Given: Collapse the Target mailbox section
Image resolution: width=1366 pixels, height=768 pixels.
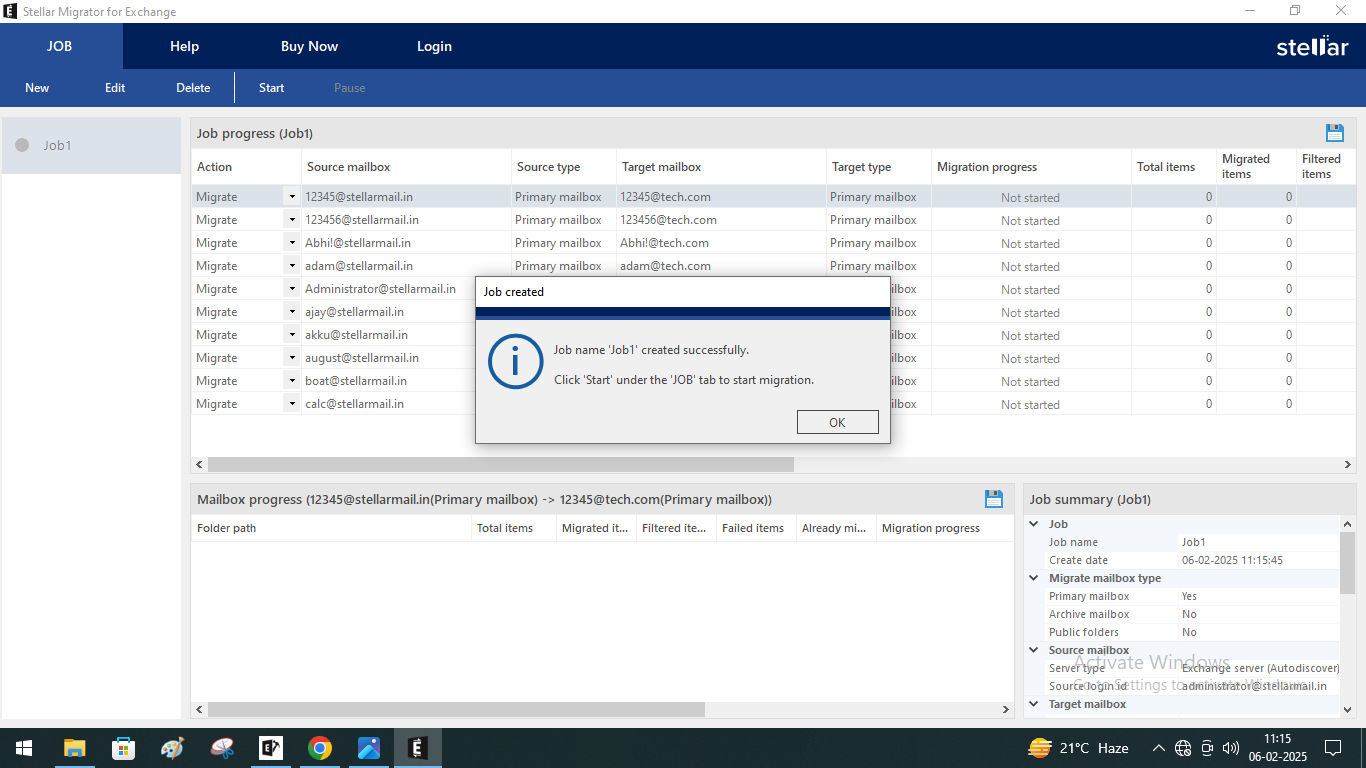Looking at the screenshot, I should point(1034,704).
